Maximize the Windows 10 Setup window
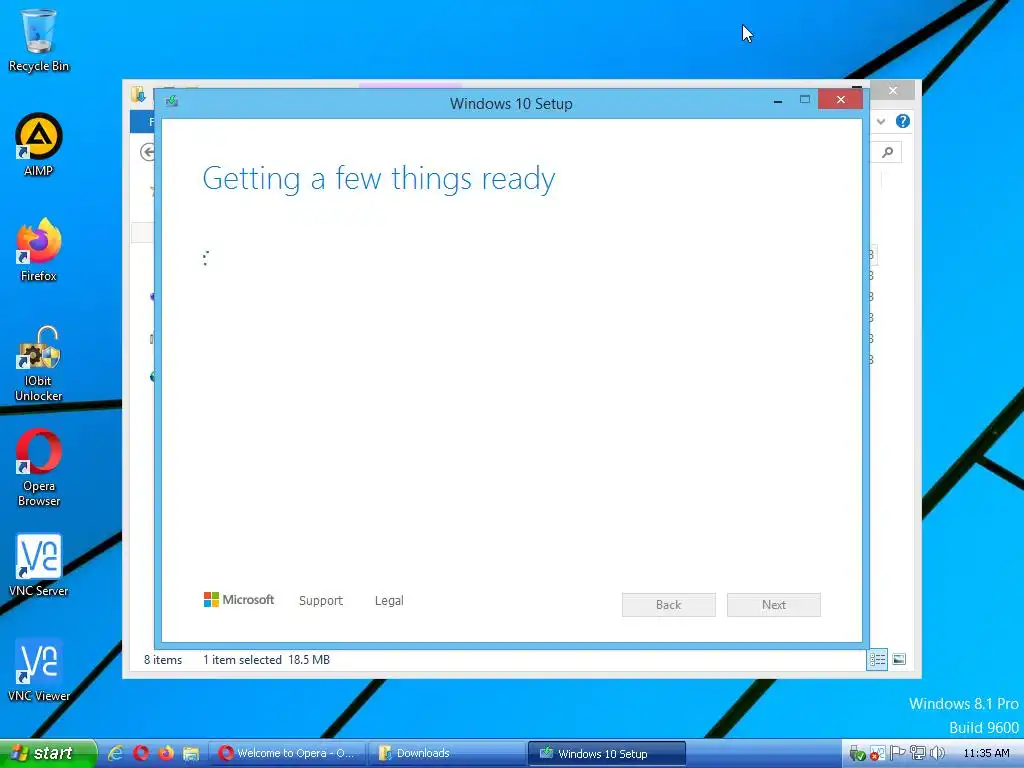 (805, 100)
